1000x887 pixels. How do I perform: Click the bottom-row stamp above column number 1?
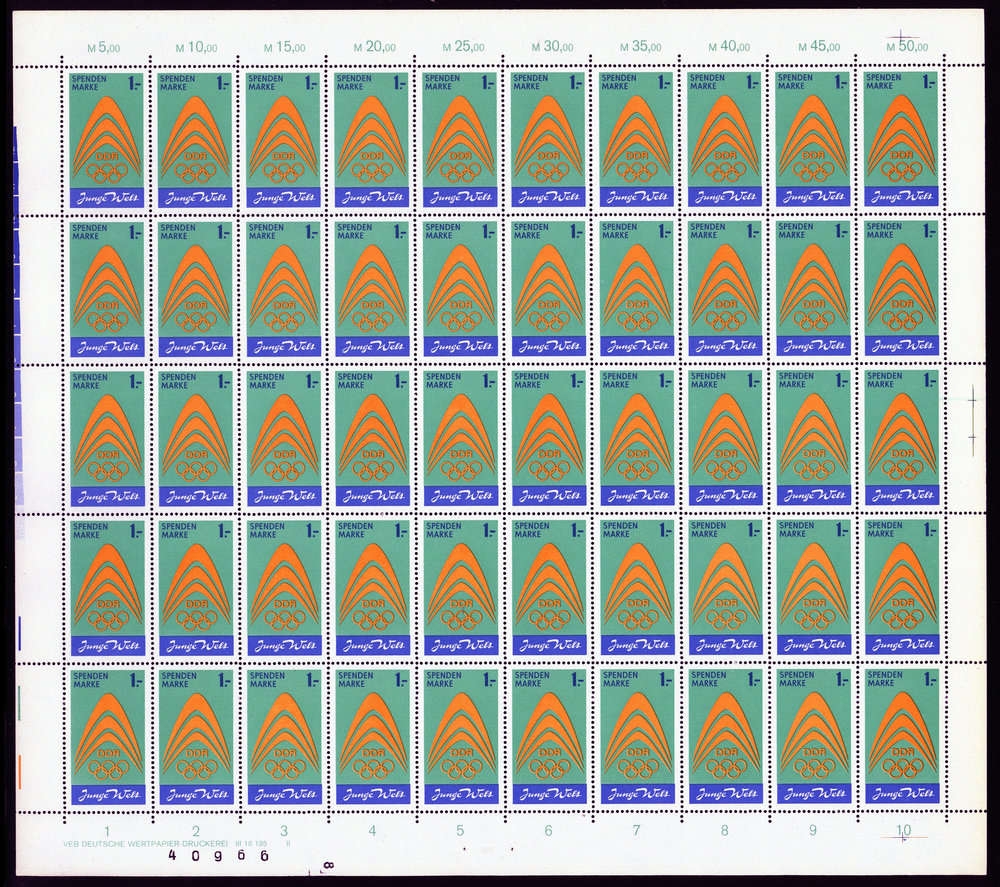pyautogui.click(x=108, y=737)
